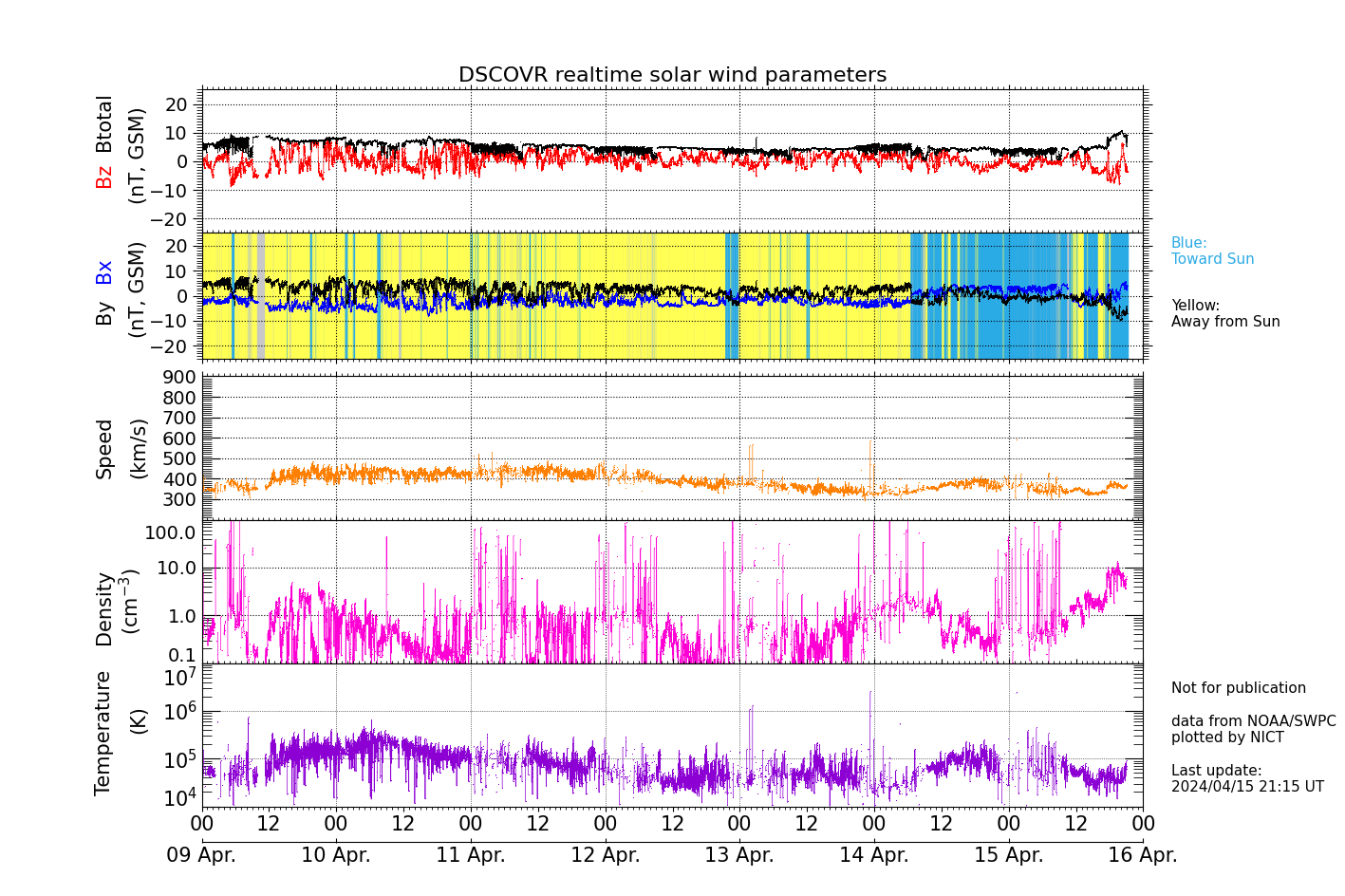
Task: Select the "Density" axis label
Action: coord(104,609)
